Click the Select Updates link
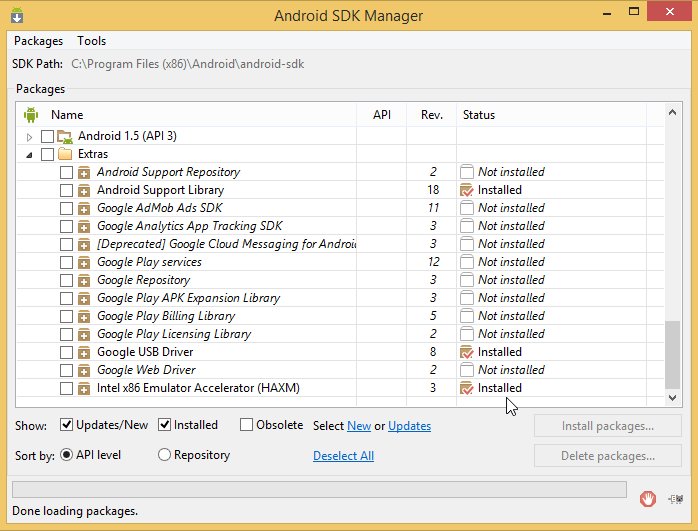Viewport: 698px width, 531px height. click(410, 426)
